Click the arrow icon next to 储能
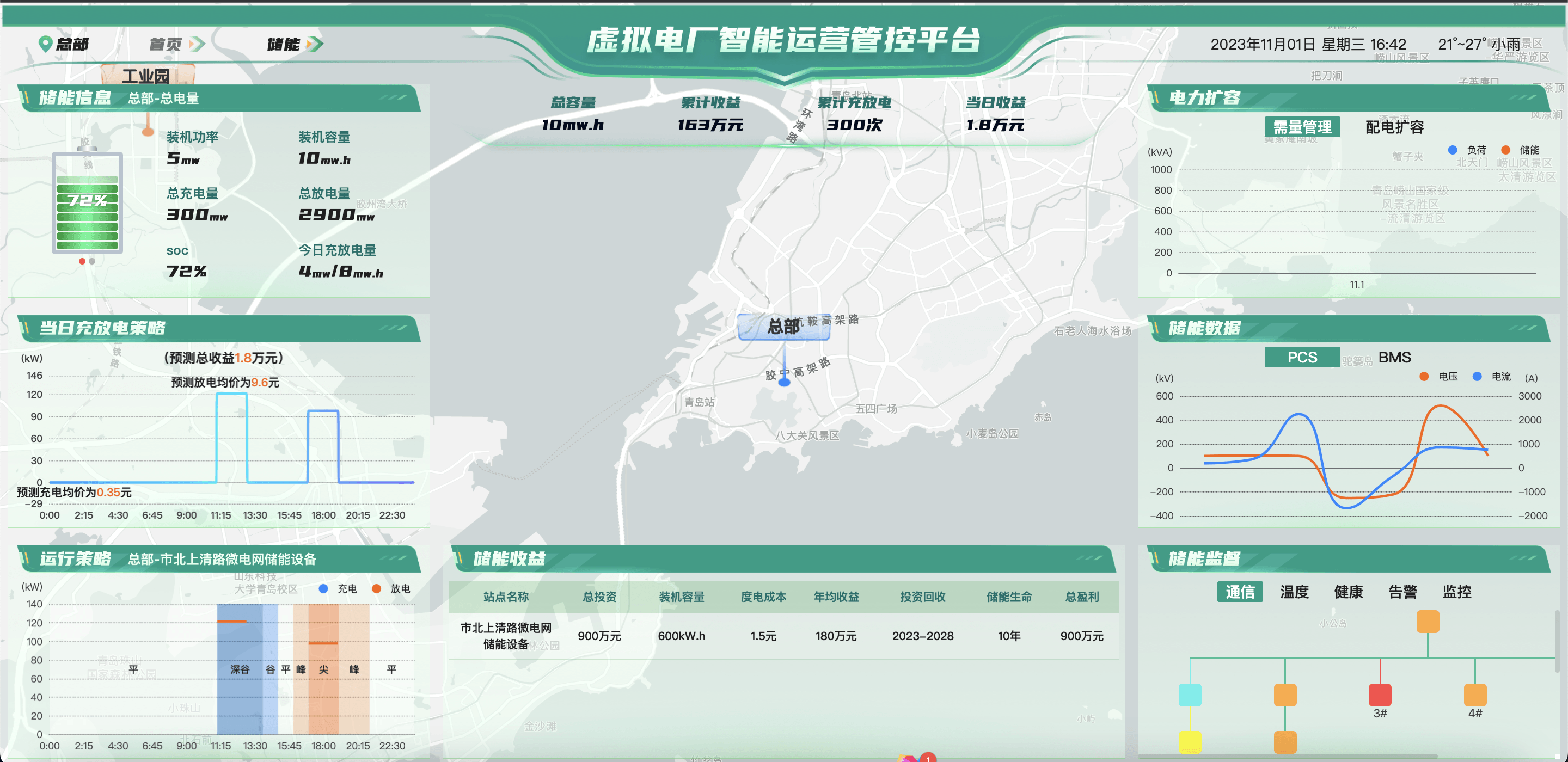 315,44
